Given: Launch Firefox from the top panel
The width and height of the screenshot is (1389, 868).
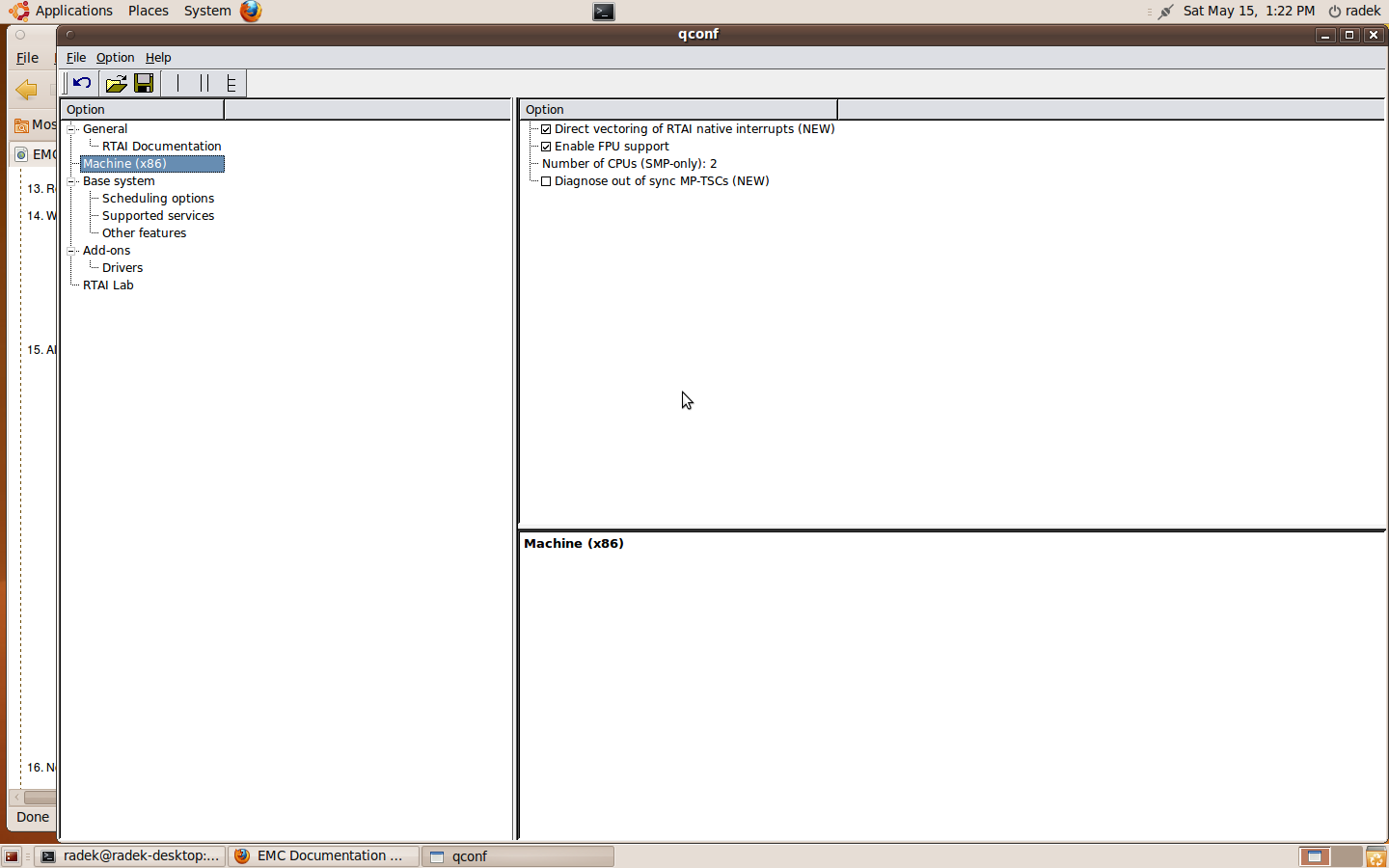Looking at the screenshot, I should click(251, 11).
